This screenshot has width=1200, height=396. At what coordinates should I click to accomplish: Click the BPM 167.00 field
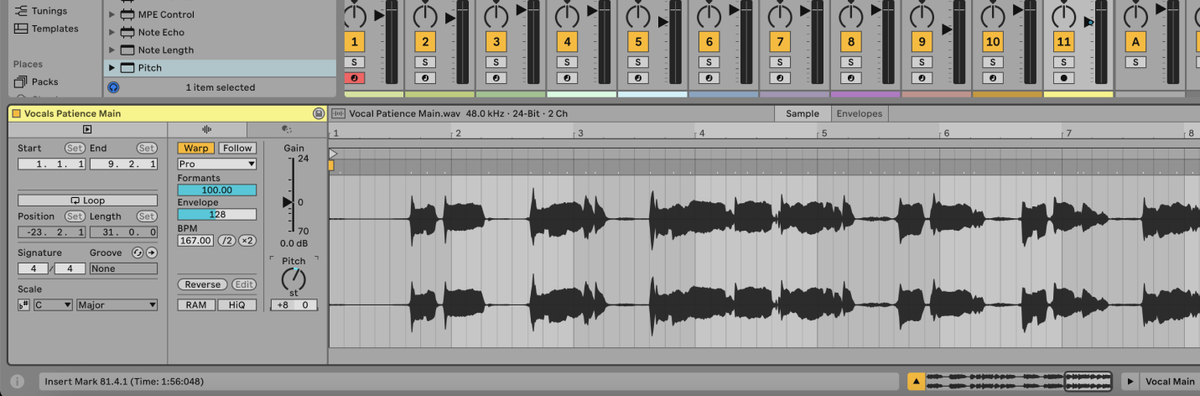pos(196,241)
